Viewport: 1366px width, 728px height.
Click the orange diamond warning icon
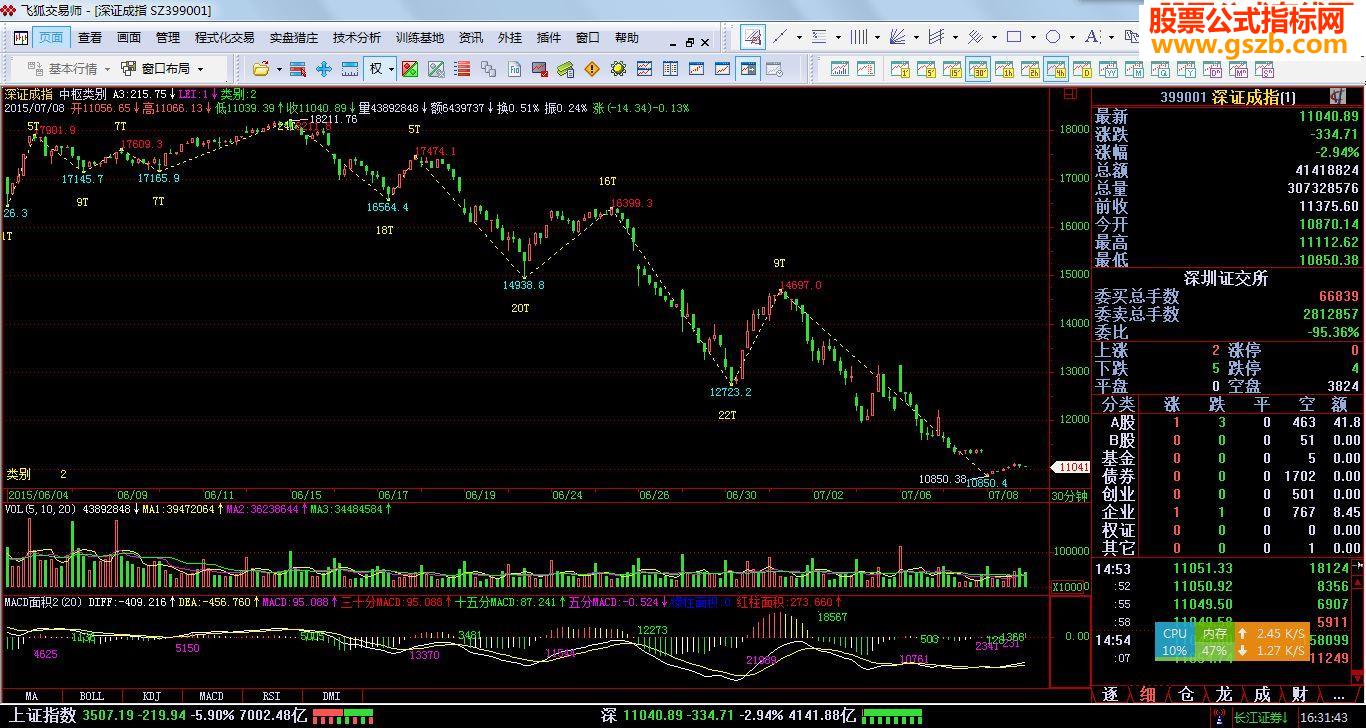pos(592,69)
